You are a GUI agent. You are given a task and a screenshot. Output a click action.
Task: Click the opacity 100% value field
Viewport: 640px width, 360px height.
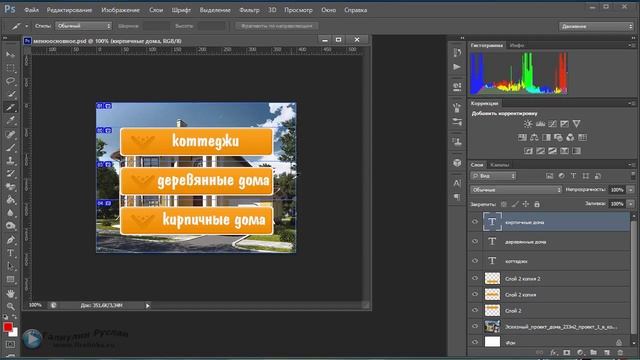617,190
